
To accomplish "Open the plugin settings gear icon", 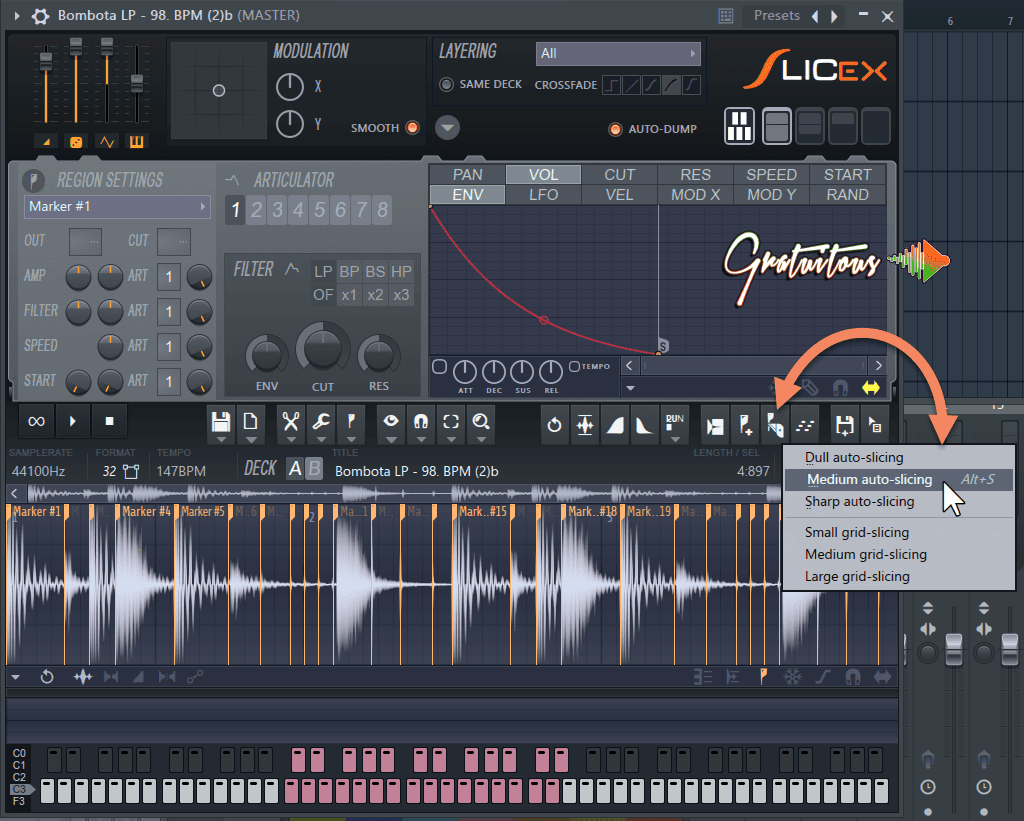I will pos(40,16).
